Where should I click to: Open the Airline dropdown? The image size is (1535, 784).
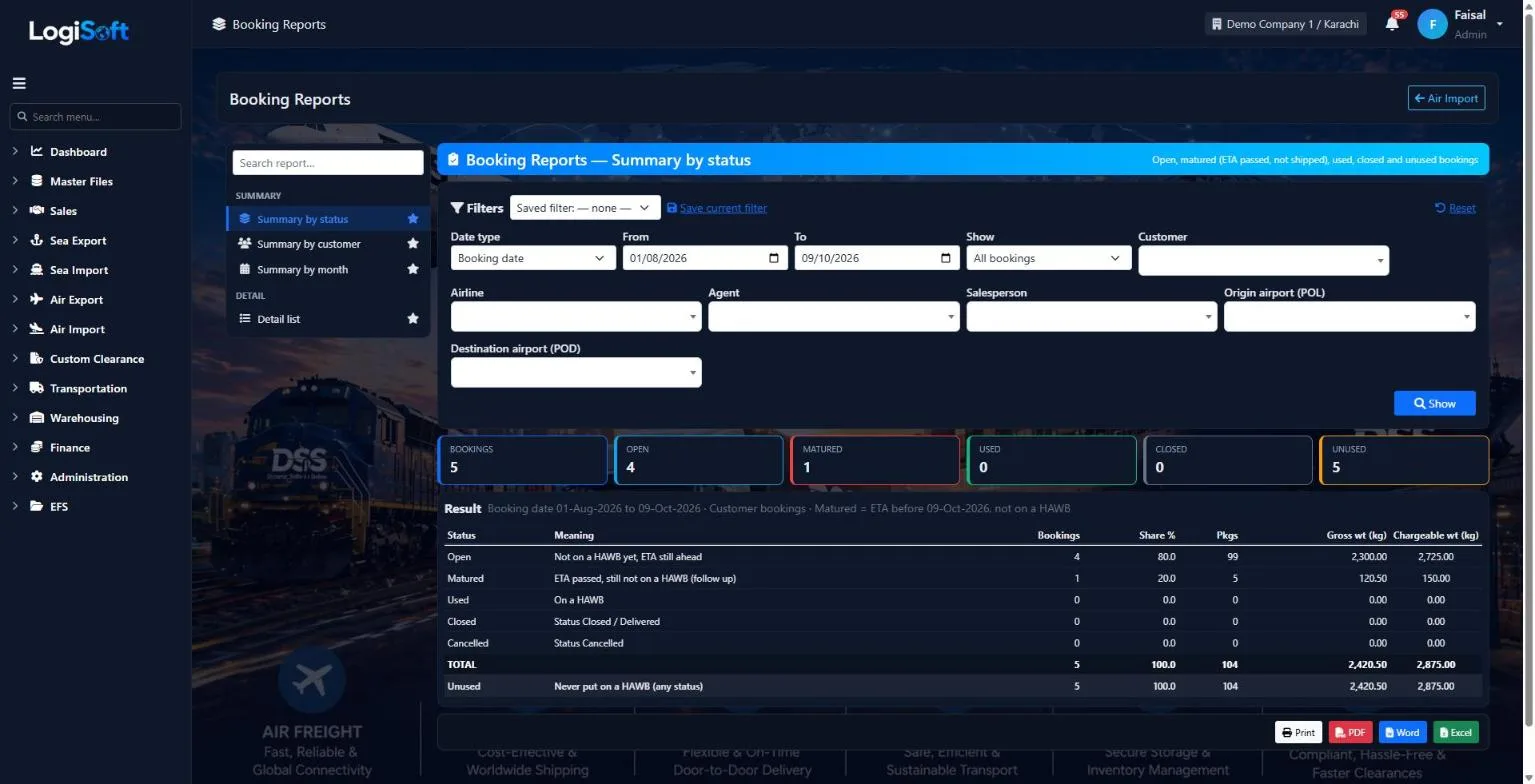(x=576, y=316)
